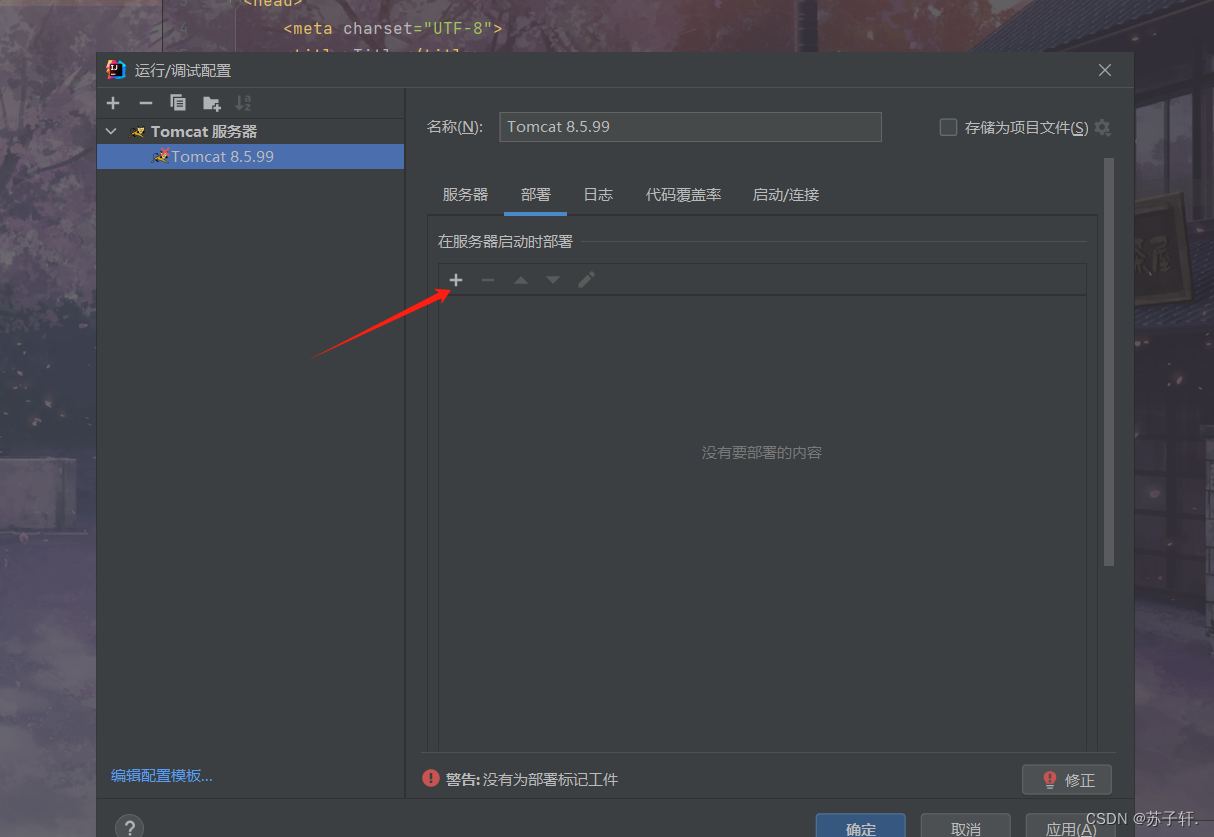Image resolution: width=1214 pixels, height=837 pixels.
Task: Confirm with the 确定 button
Action: point(861,827)
